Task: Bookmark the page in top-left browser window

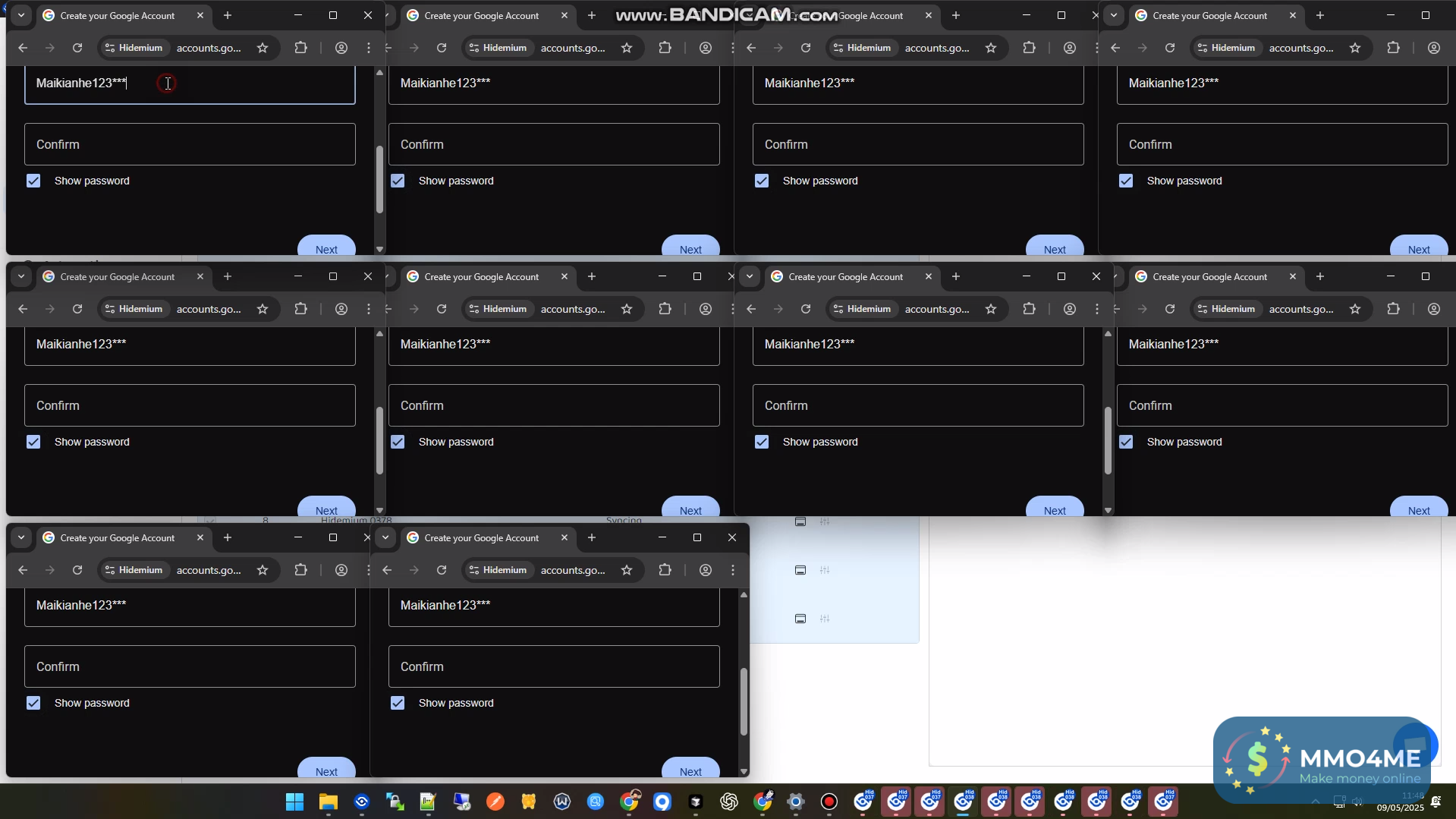Action: pyautogui.click(x=263, y=48)
